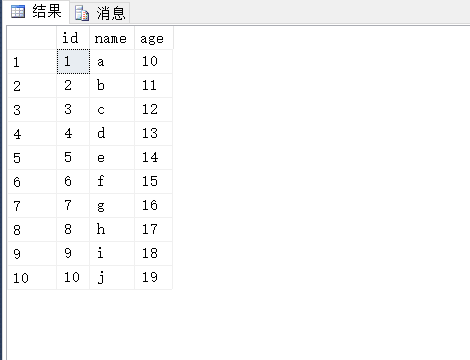The width and height of the screenshot is (470, 360).
Task: Click name cell 'a'
Action: click(112, 62)
